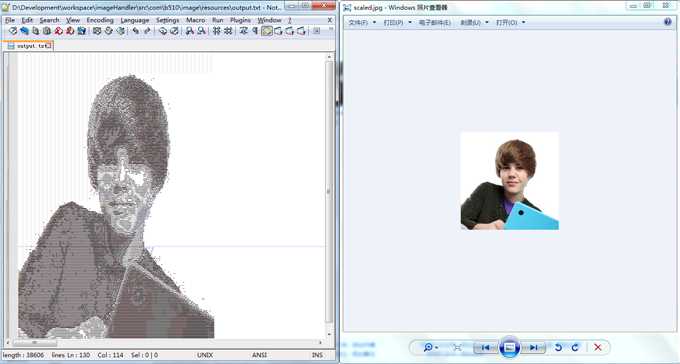This screenshot has height=364, width=680.
Task: Click the ANSI encoding status bar field
Action: click(x=259, y=355)
